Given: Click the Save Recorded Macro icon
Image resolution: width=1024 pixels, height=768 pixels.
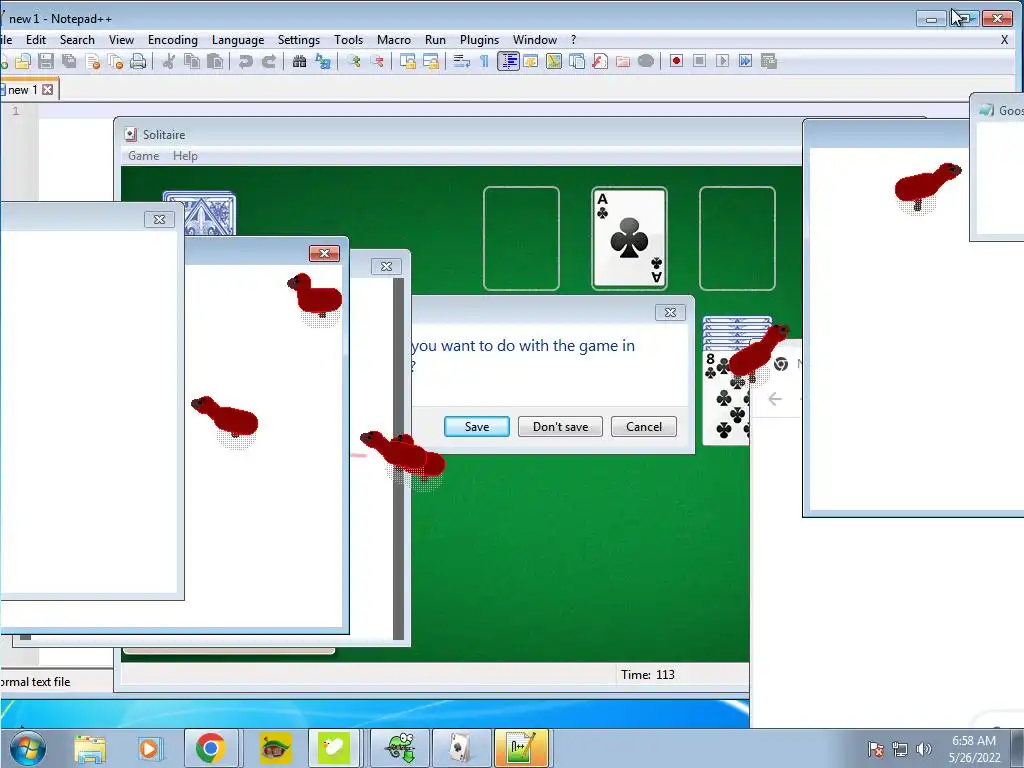Looking at the screenshot, I should pos(769,61).
